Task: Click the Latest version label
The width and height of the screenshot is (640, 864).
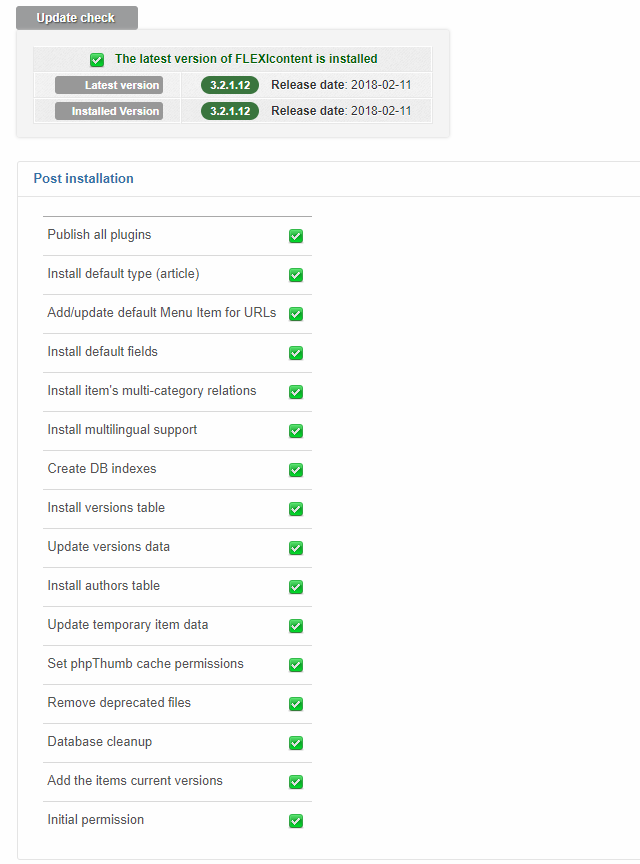Action: (109, 85)
